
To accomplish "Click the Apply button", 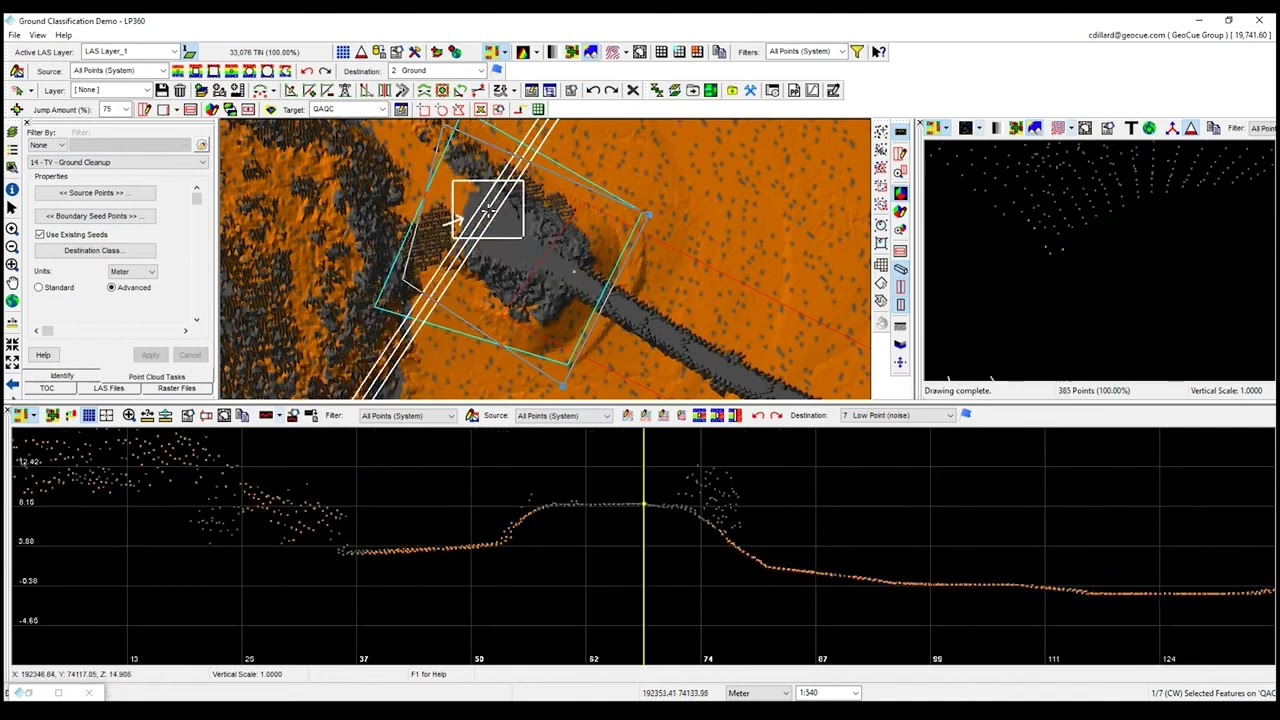I will click(x=150, y=355).
